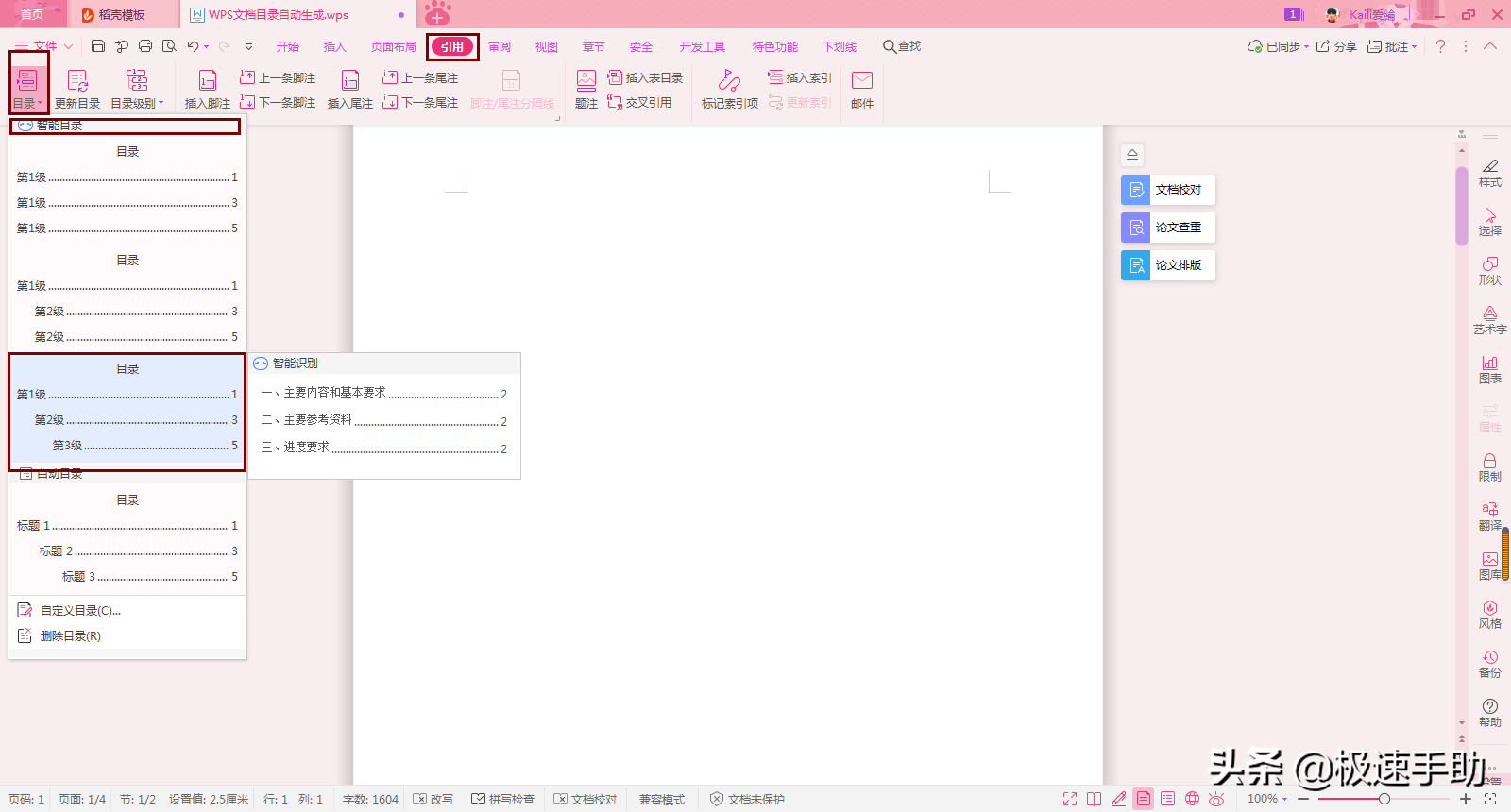This screenshot has width=1511, height=812.
Task: Open the 艺术字 word art sidebar icon
Action: coord(1490,320)
